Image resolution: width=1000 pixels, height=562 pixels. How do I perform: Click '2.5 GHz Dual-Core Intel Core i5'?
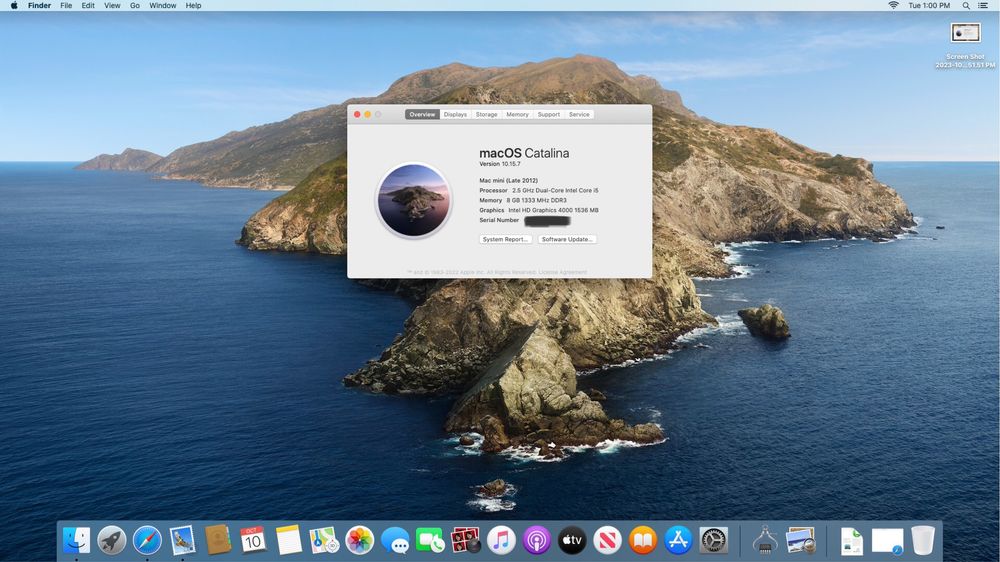coord(555,190)
